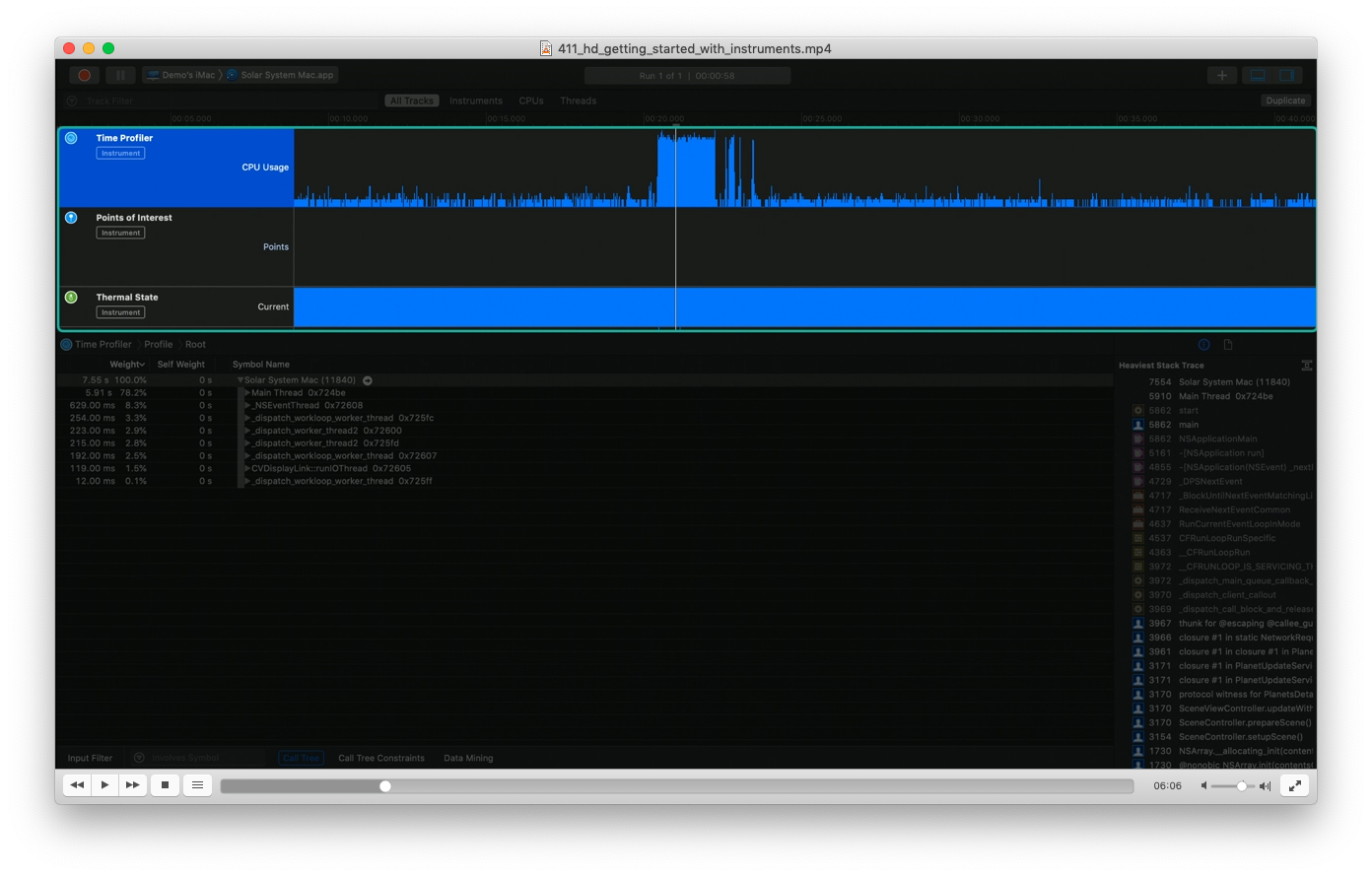Click the Thermal State track icon
1372x877 pixels.
click(x=71, y=297)
